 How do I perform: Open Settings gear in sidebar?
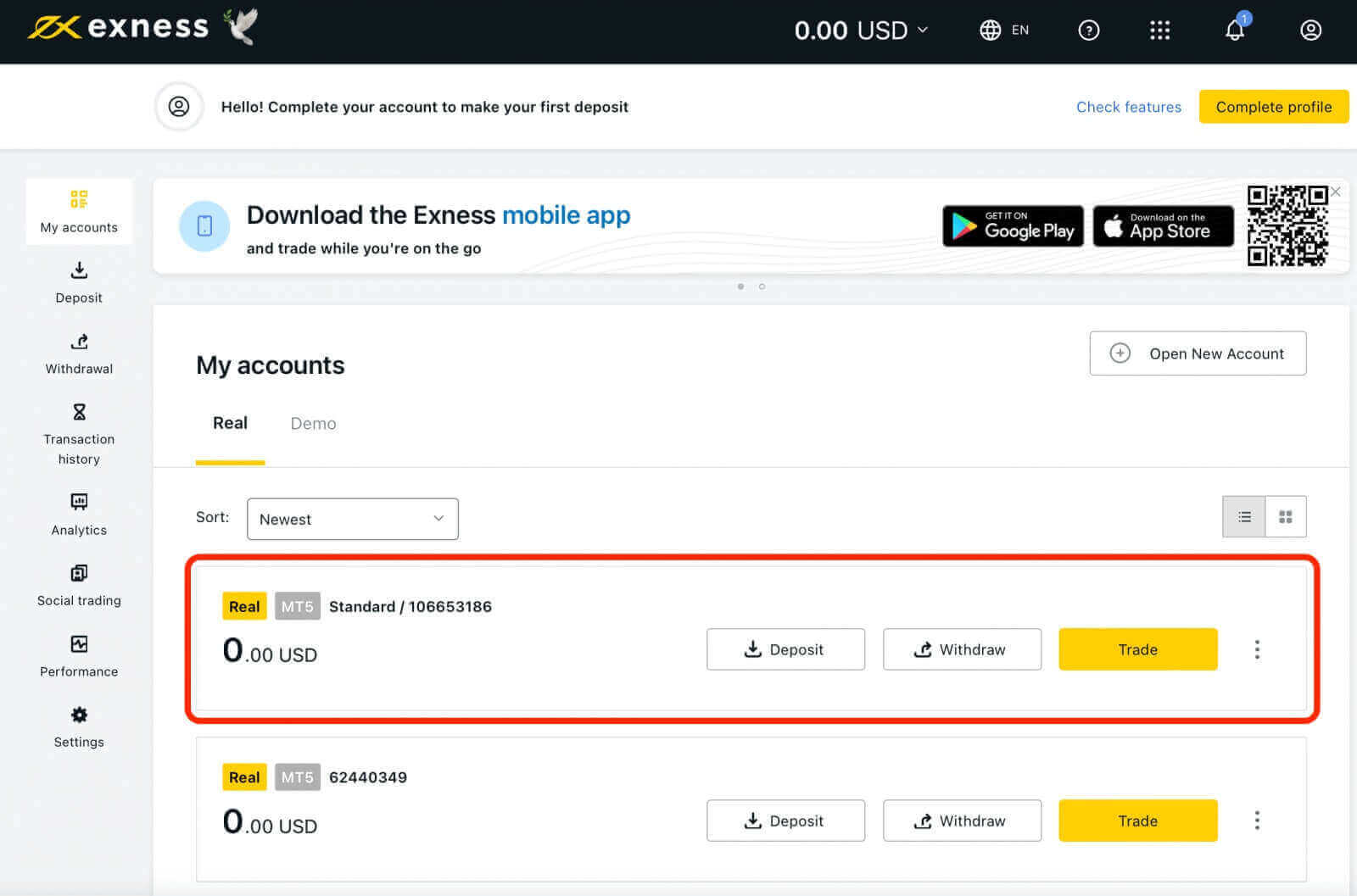point(79,727)
